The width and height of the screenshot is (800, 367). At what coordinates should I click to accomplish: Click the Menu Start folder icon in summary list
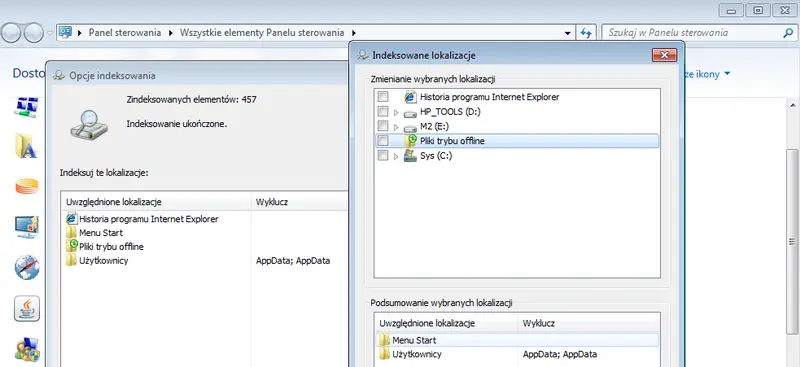(384, 340)
